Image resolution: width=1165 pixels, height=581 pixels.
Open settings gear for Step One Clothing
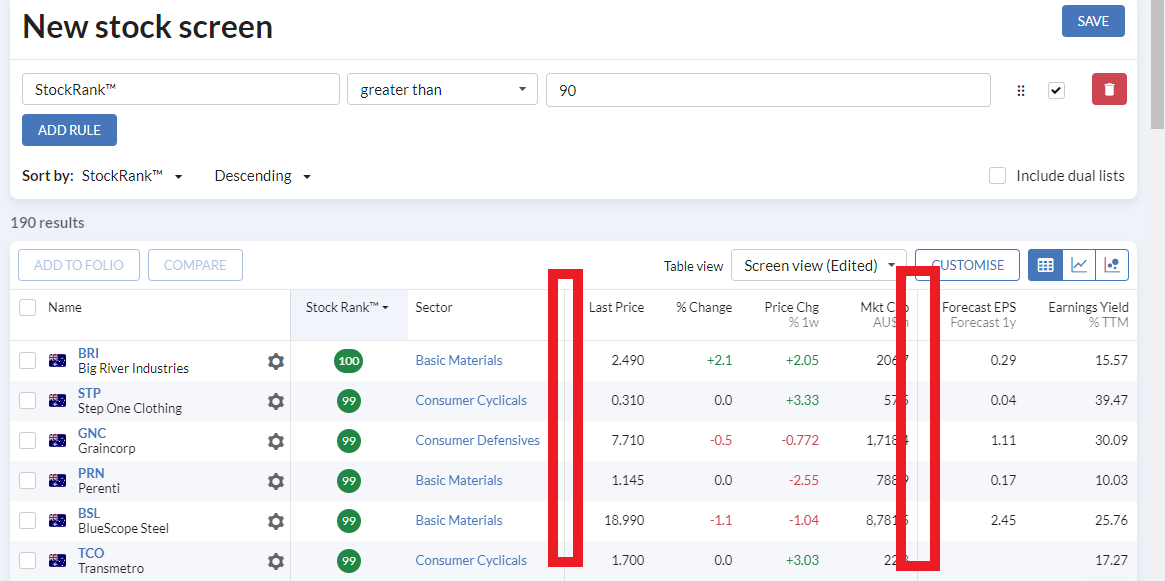point(276,401)
